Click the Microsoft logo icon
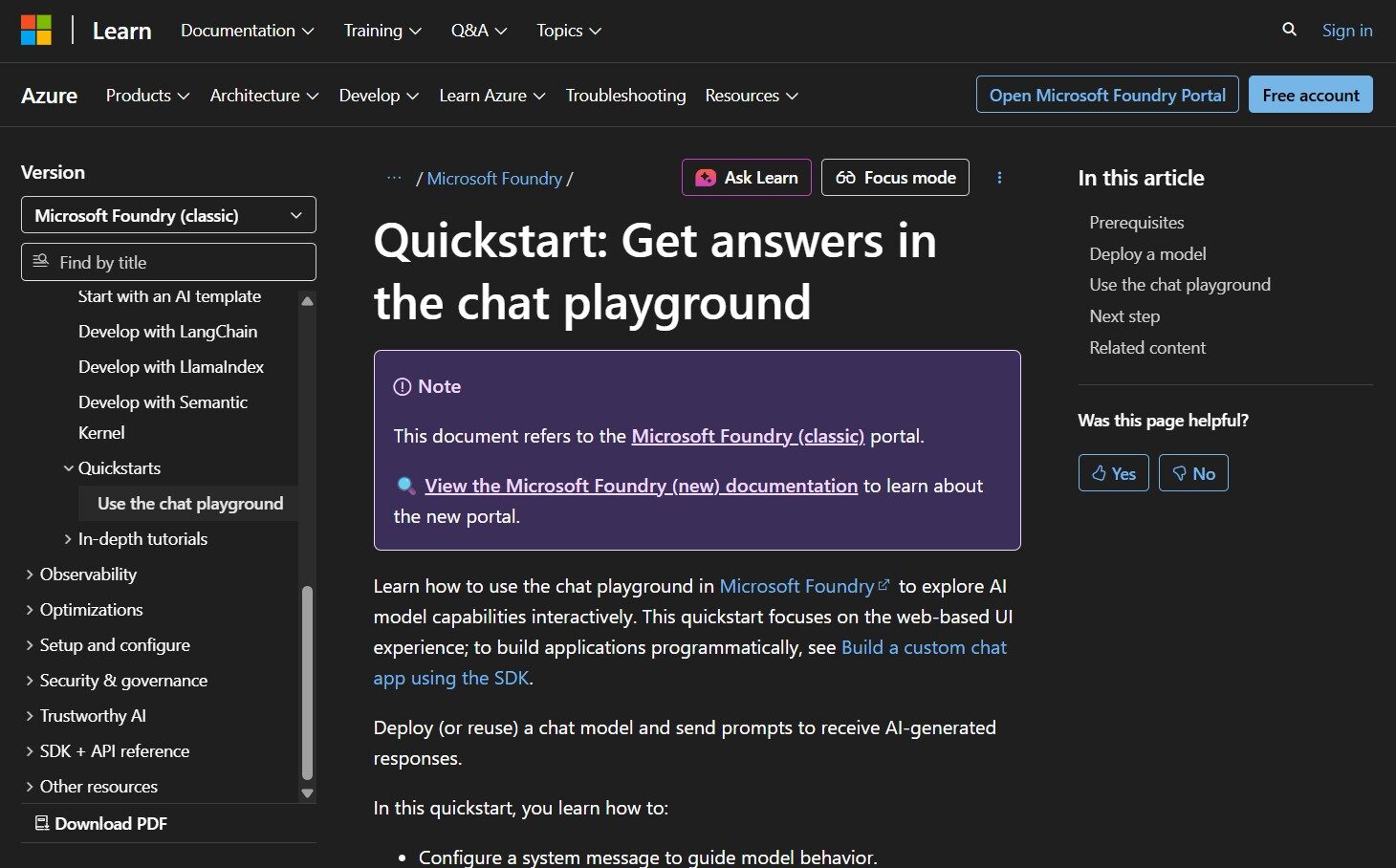 (x=36, y=31)
